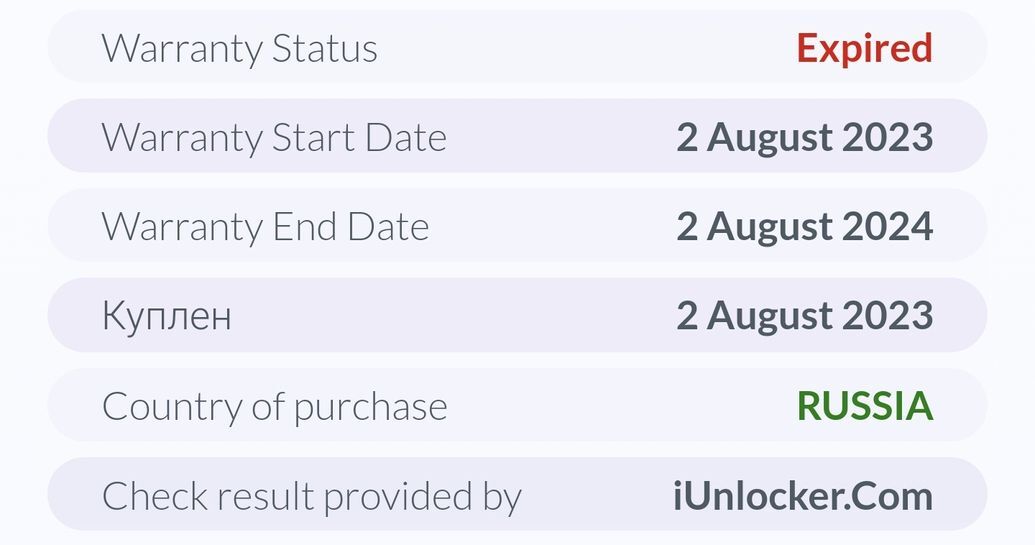The height and width of the screenshot is (545, 1035).
Task: Click blank middle of Куплен row
Action: (450, 316)
